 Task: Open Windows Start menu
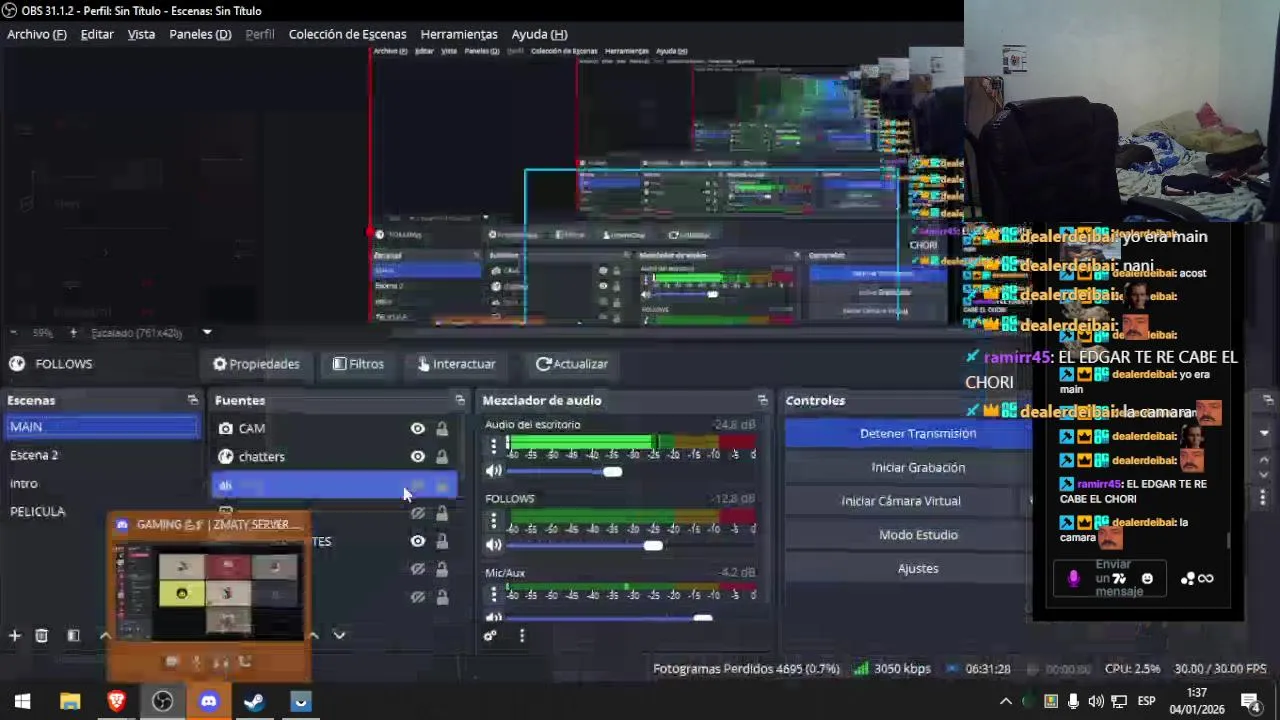(x=23, y=701)
